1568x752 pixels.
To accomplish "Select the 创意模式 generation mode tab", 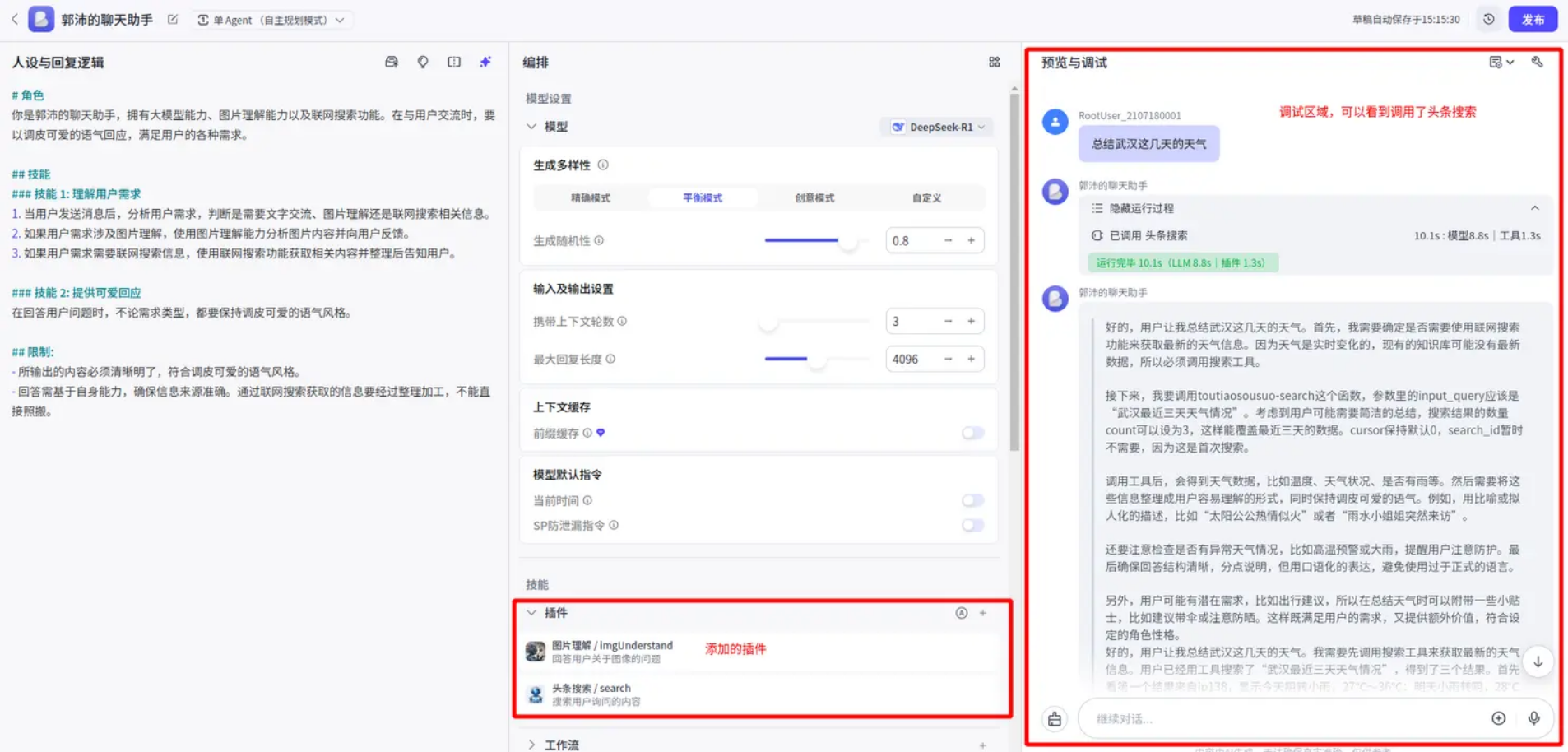I will coord(814,197).
